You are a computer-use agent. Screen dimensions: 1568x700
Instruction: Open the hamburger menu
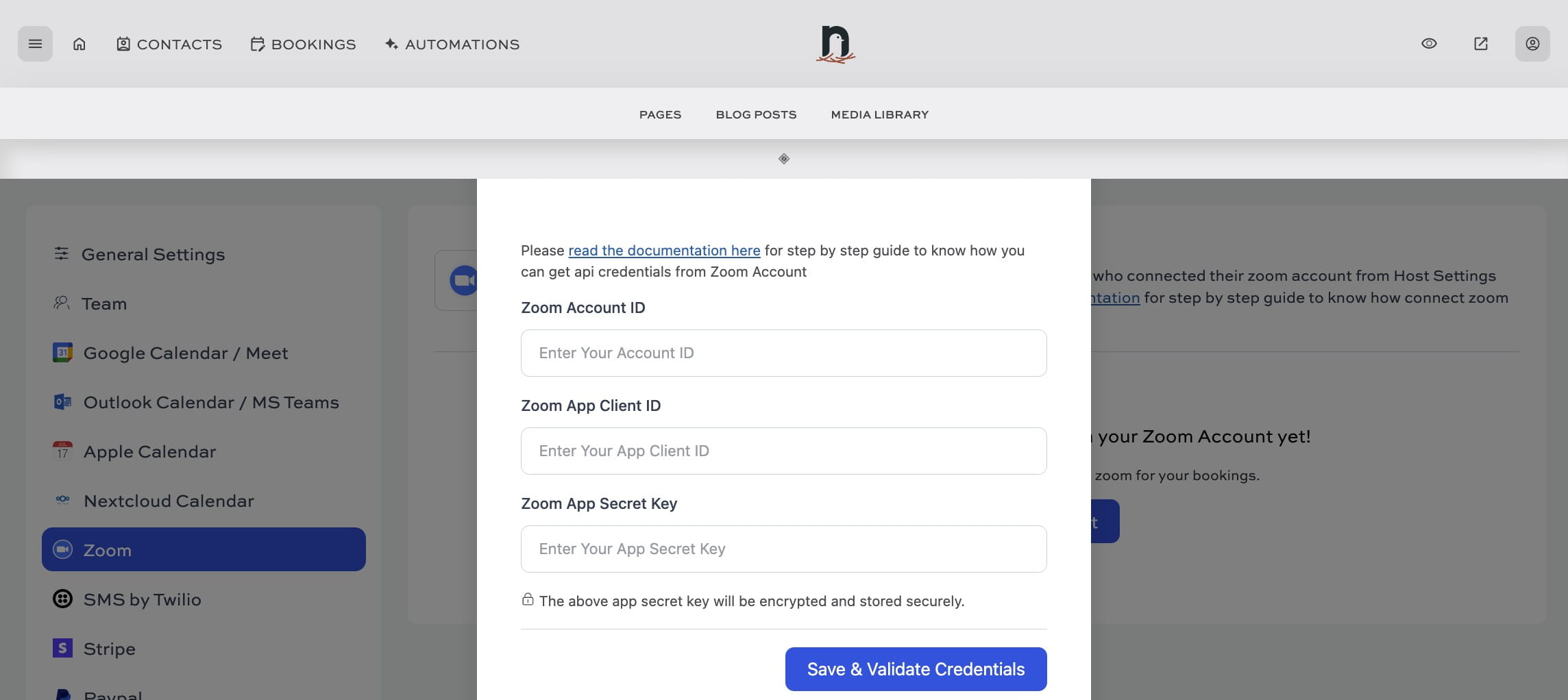[34, 43]
